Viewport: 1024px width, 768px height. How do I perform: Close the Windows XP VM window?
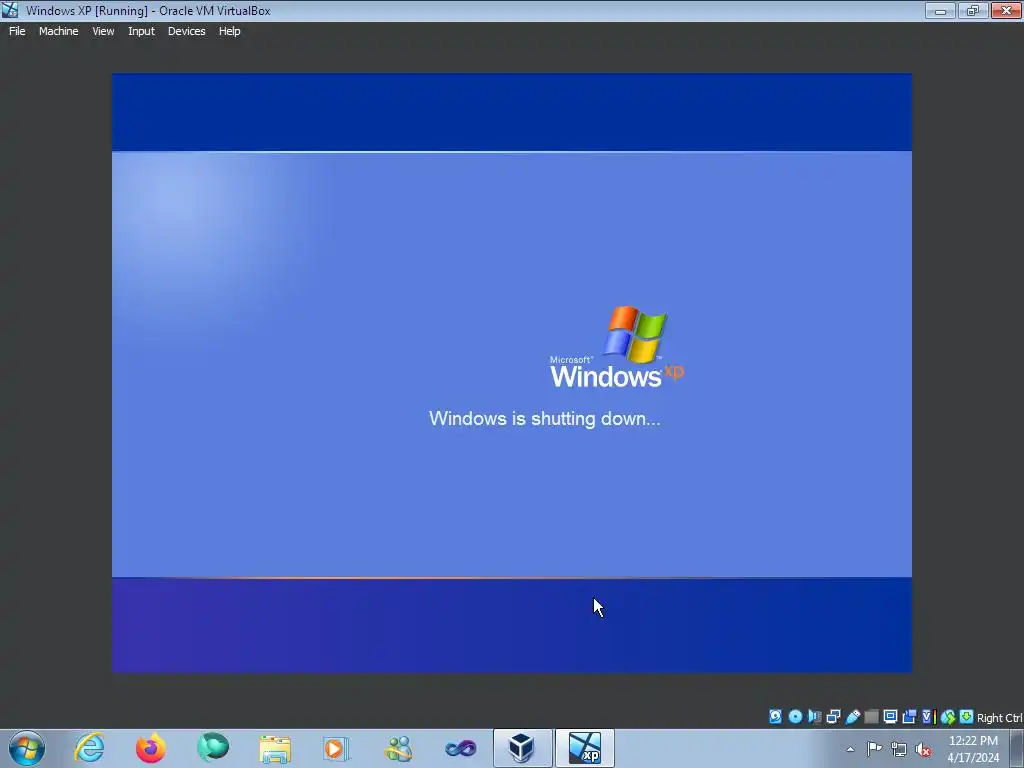click(1006, 10)
